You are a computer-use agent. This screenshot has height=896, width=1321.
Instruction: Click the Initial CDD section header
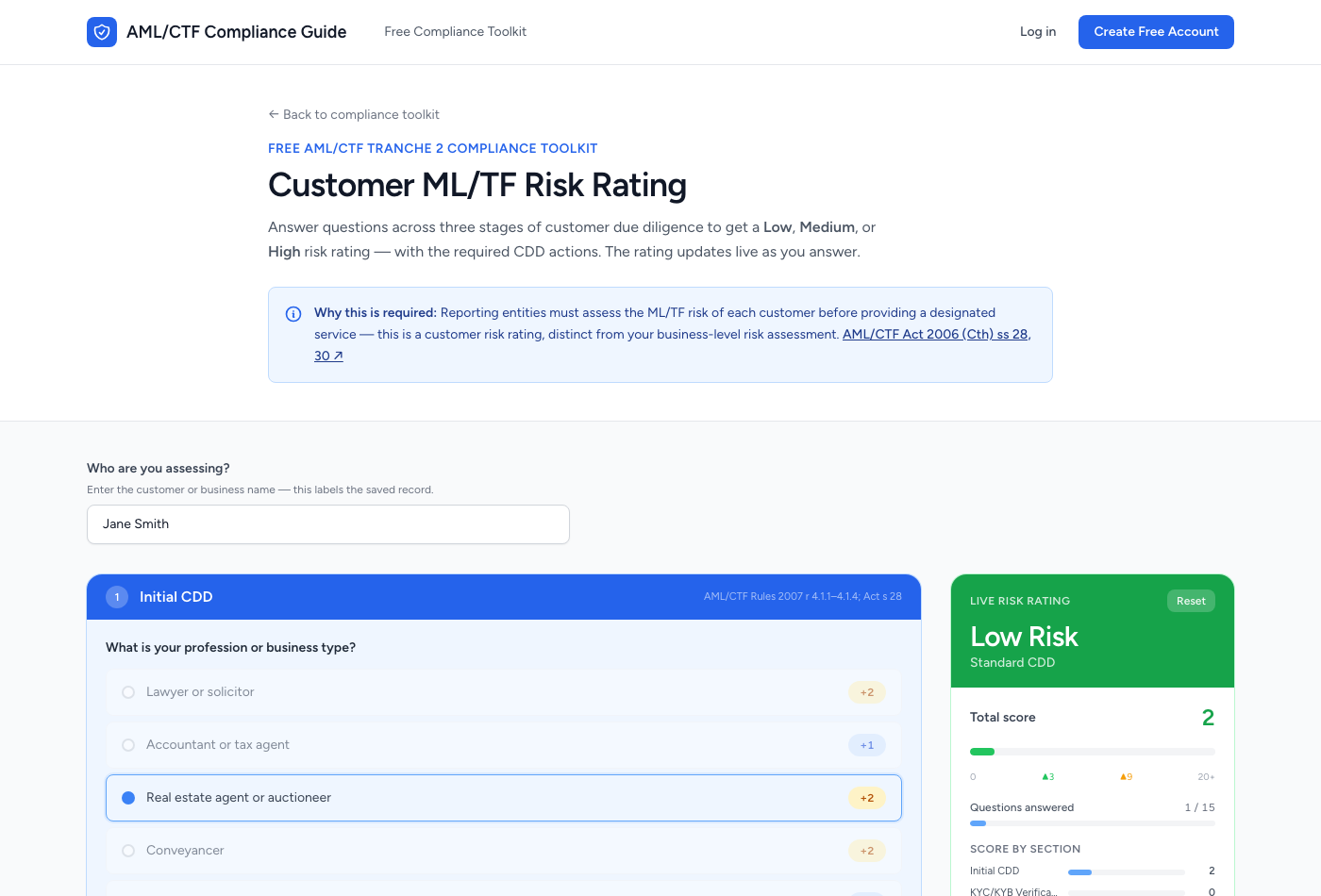pos(504,597)
